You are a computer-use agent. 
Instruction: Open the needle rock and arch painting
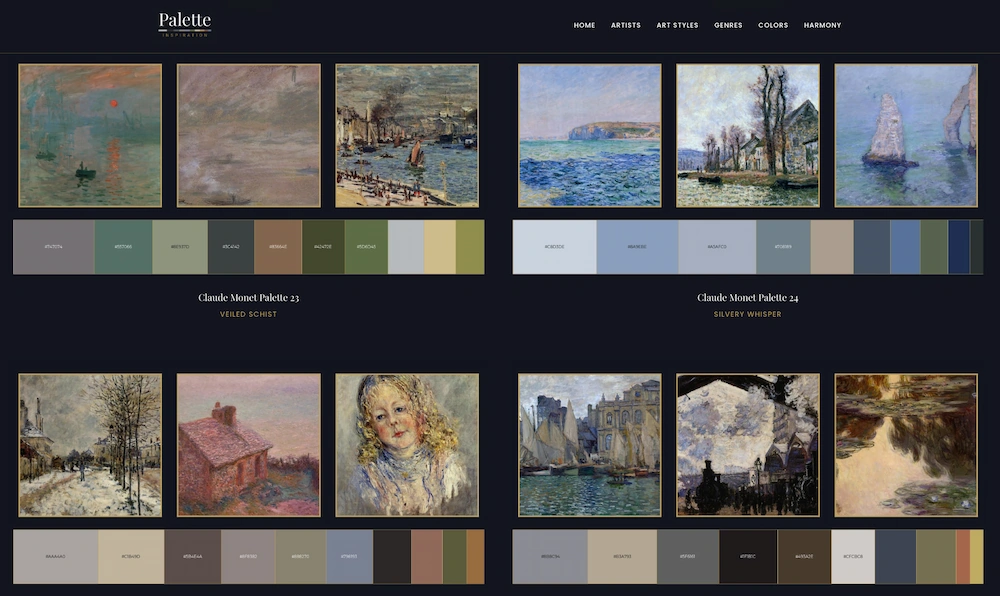pyautogui.click(x=906, y=135)
